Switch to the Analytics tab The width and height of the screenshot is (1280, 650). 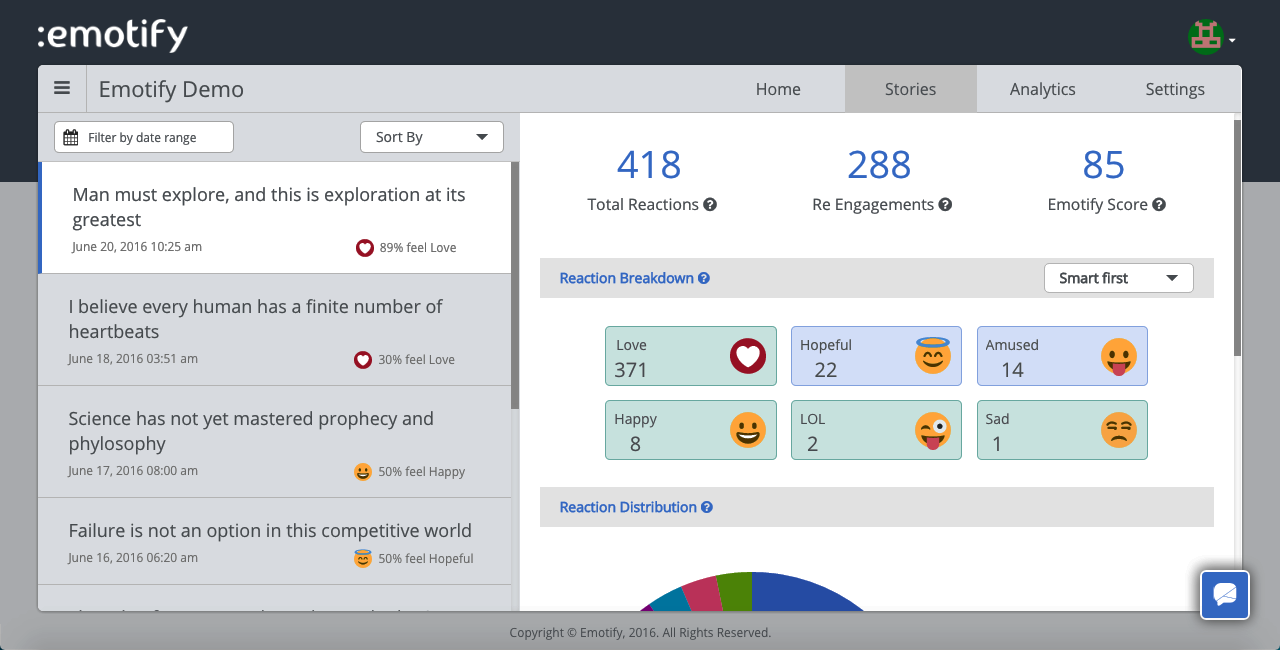(x=1042, y=89)
